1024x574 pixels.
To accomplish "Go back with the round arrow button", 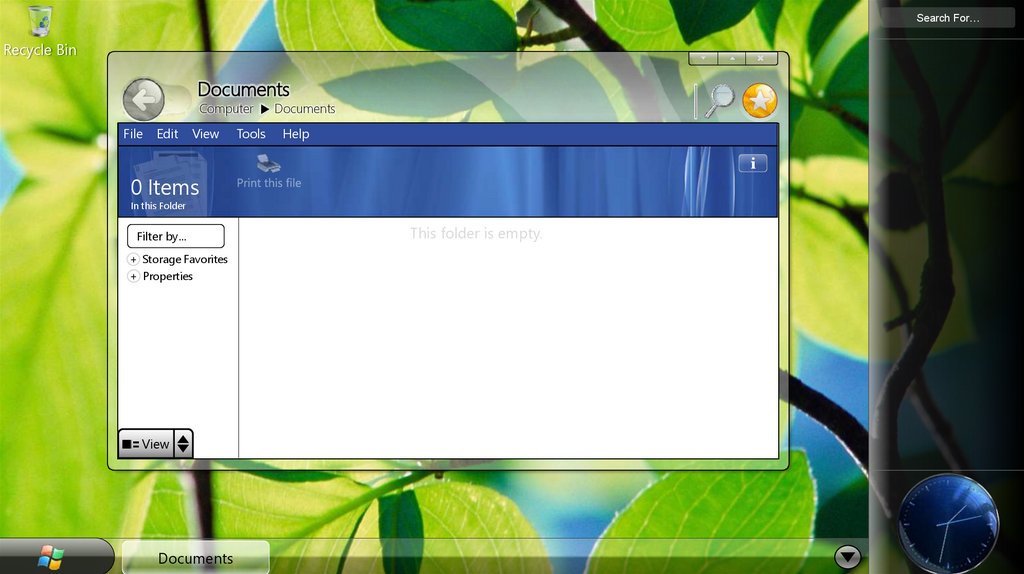I will click(144, 99).
